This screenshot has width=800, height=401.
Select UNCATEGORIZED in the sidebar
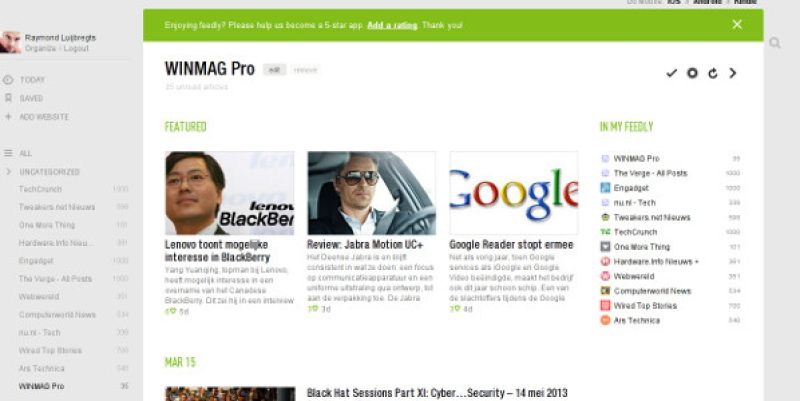[49, 172]
